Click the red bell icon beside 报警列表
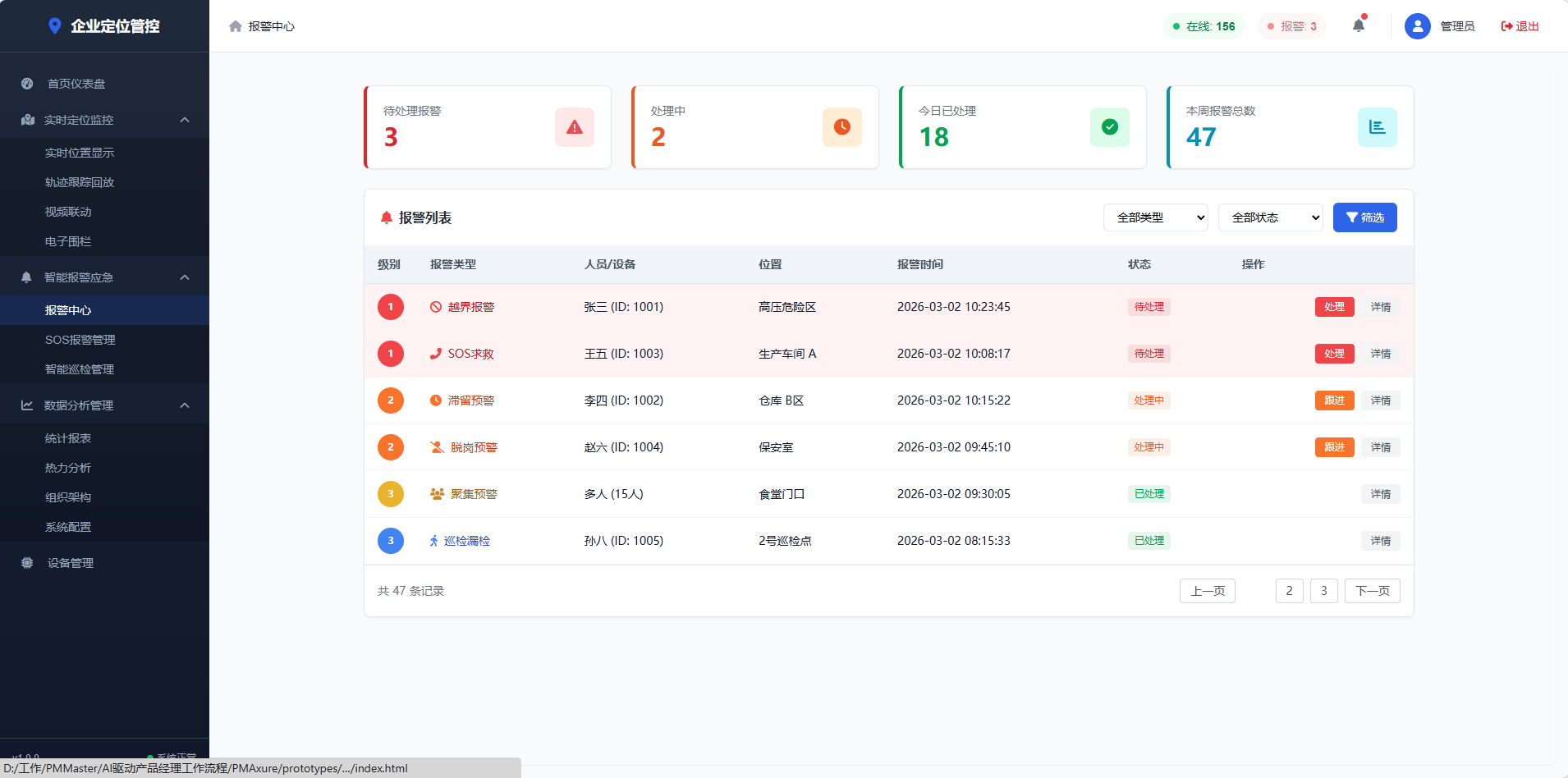The image size is (1568, 778). [x=387, y=217]
